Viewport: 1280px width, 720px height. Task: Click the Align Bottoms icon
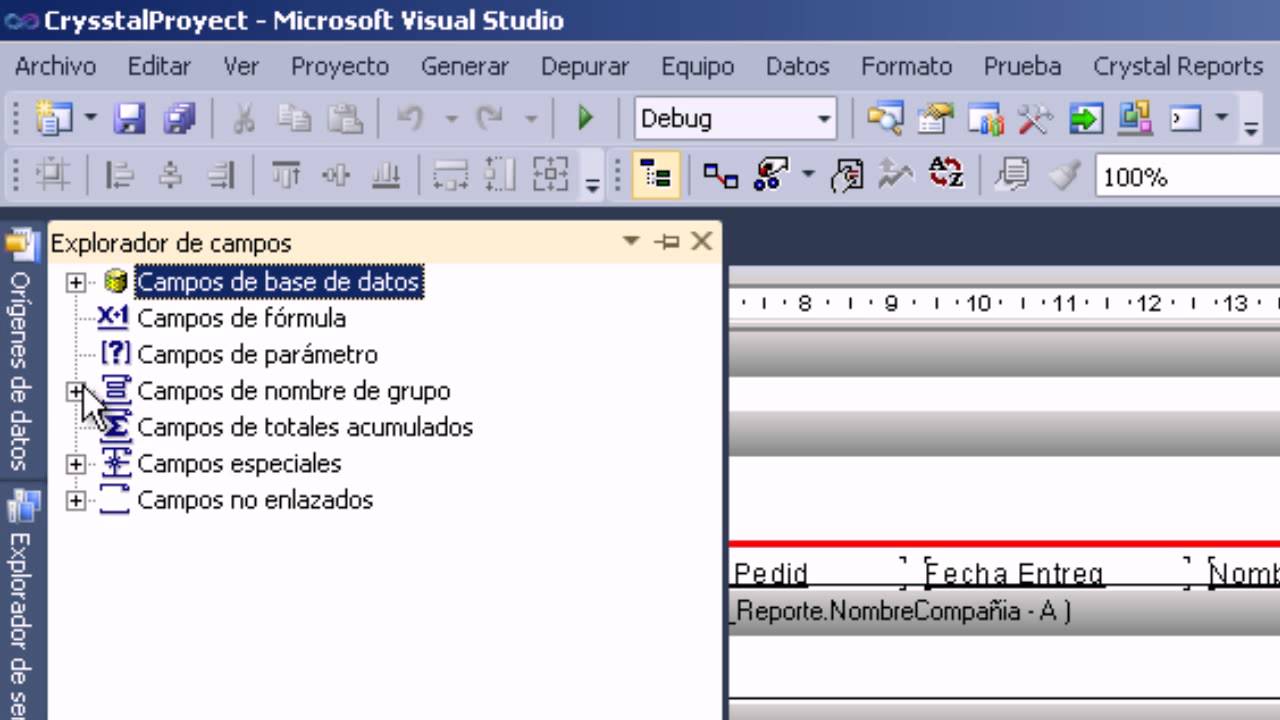[386, 176]
